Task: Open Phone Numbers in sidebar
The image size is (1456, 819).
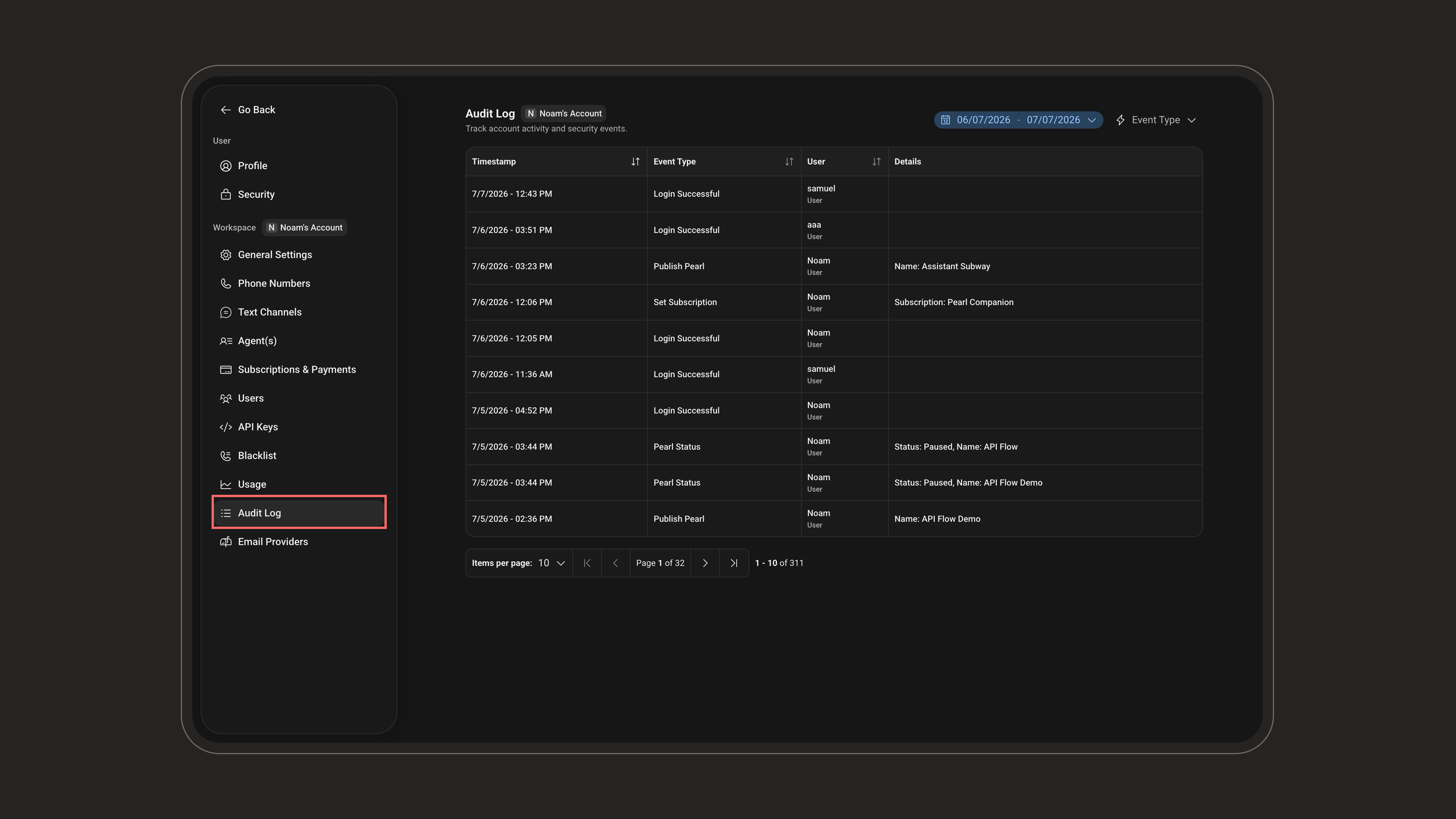Action: click(x=299, y=284)
